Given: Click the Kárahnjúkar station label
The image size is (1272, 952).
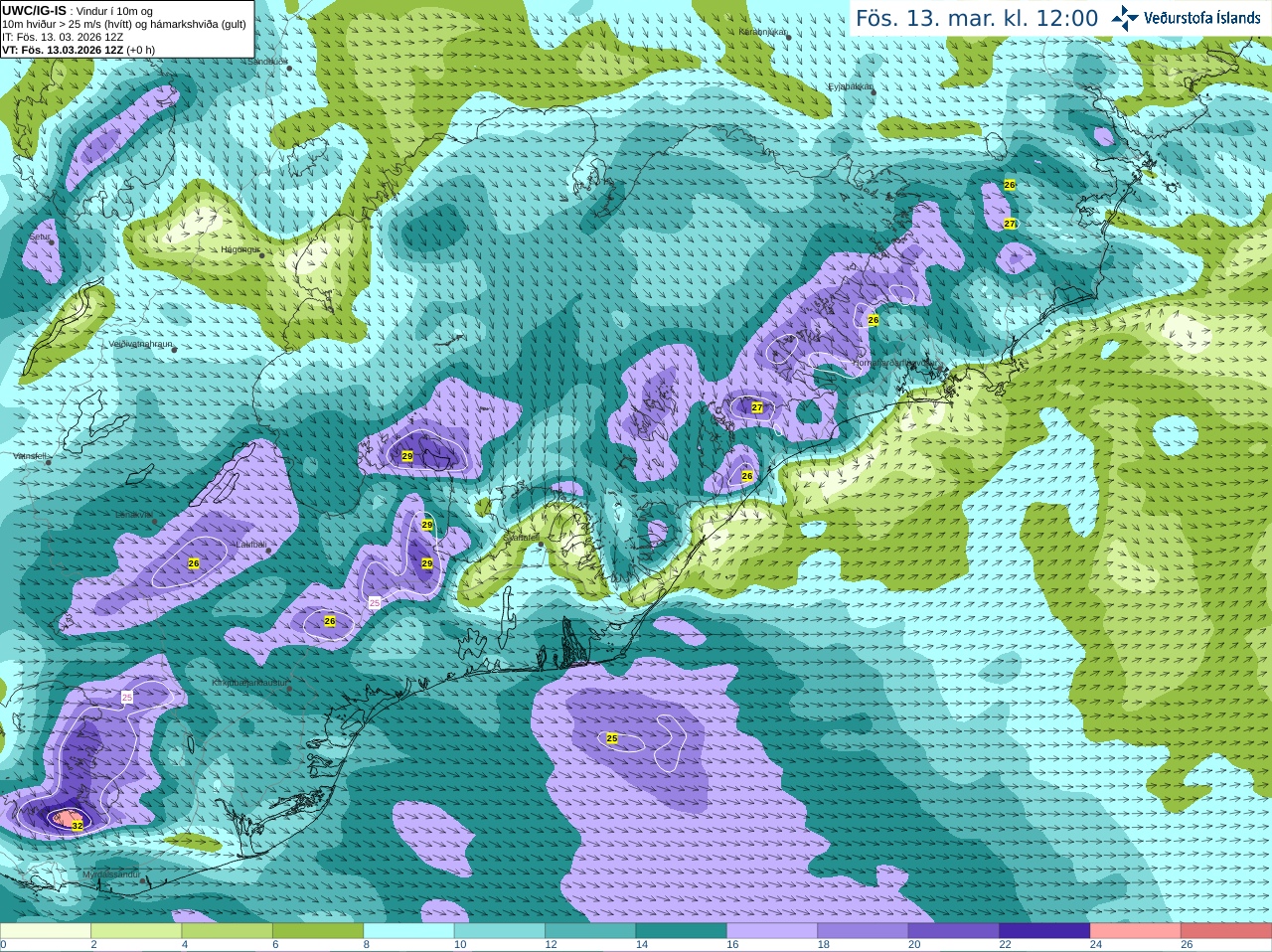Looking at the screenshot, I should click(x=763, y=32).
